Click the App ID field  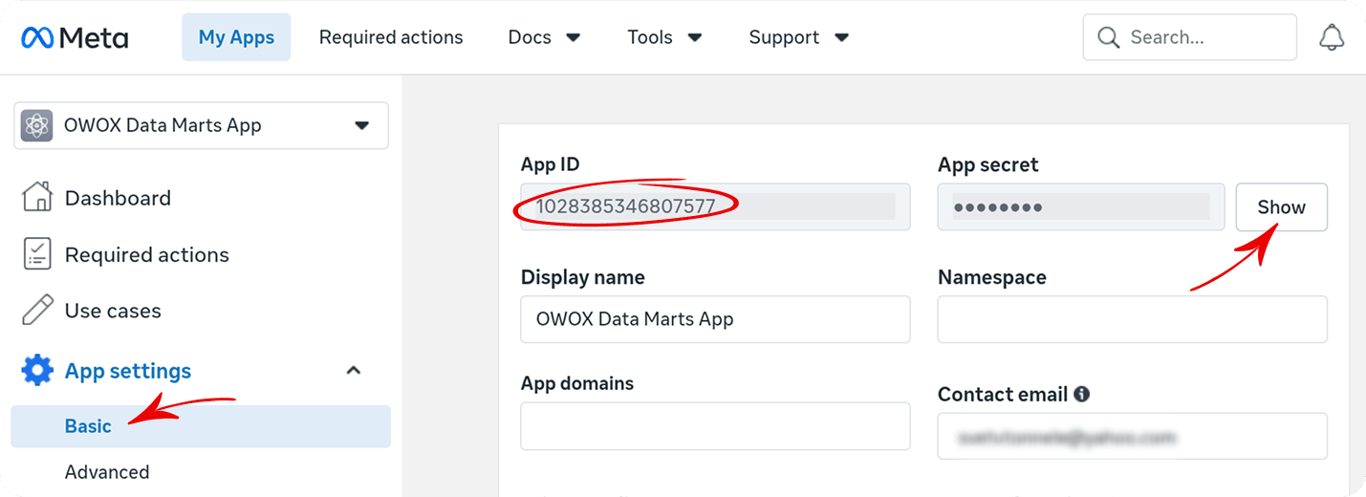(715, 207)
